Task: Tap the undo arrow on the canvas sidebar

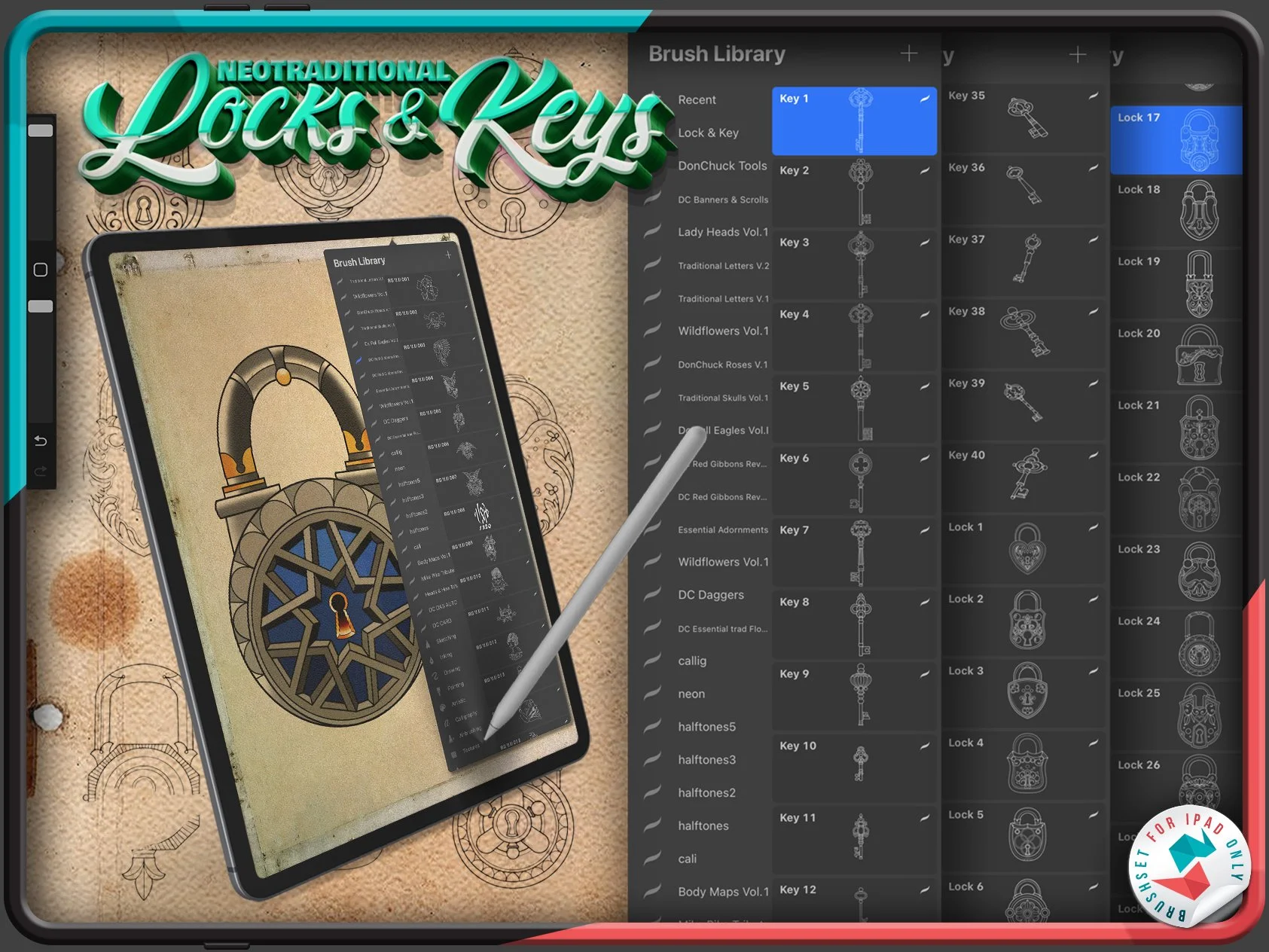Action: [x=39, y=441]
